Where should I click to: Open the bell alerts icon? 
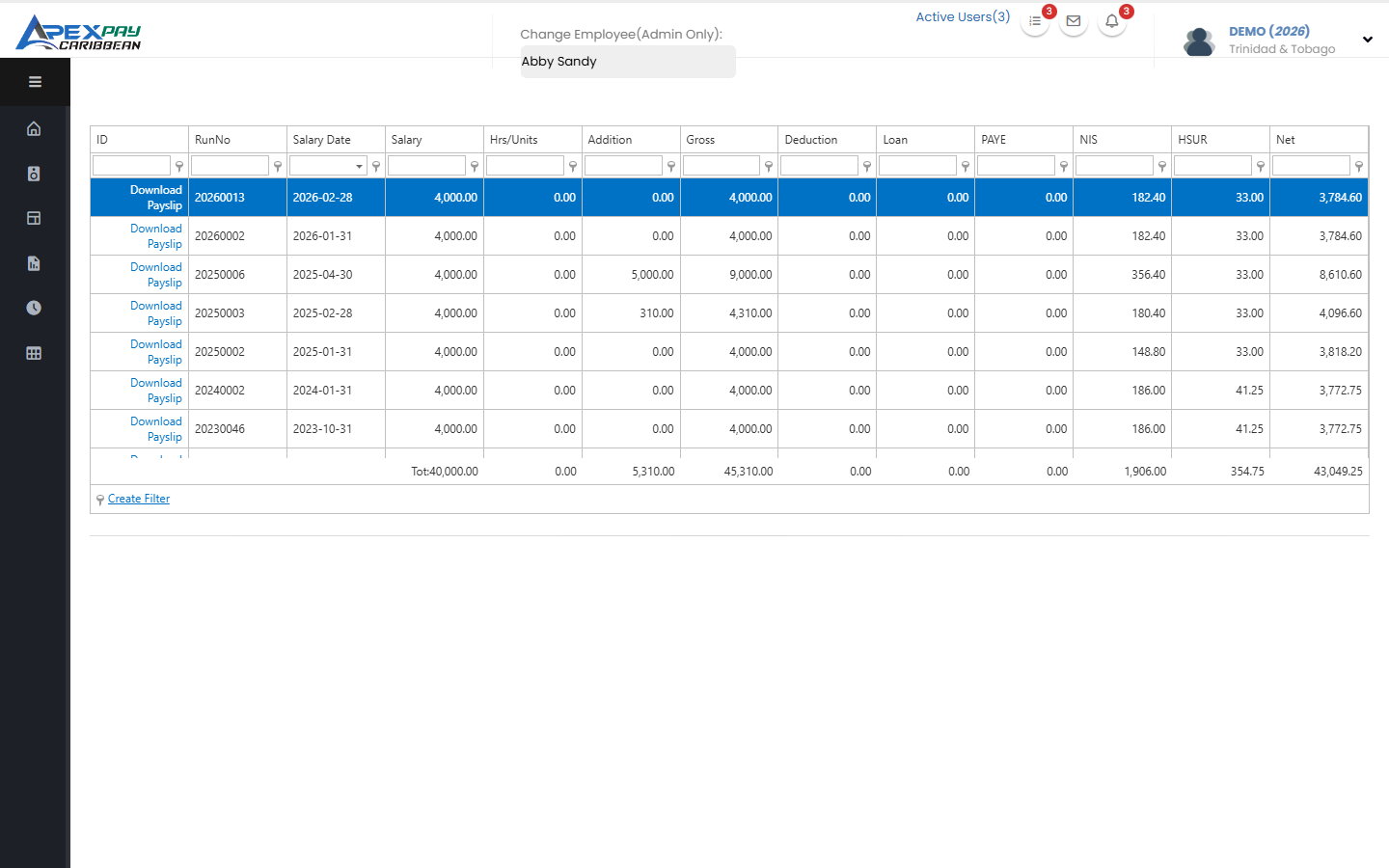point(1112,21)
